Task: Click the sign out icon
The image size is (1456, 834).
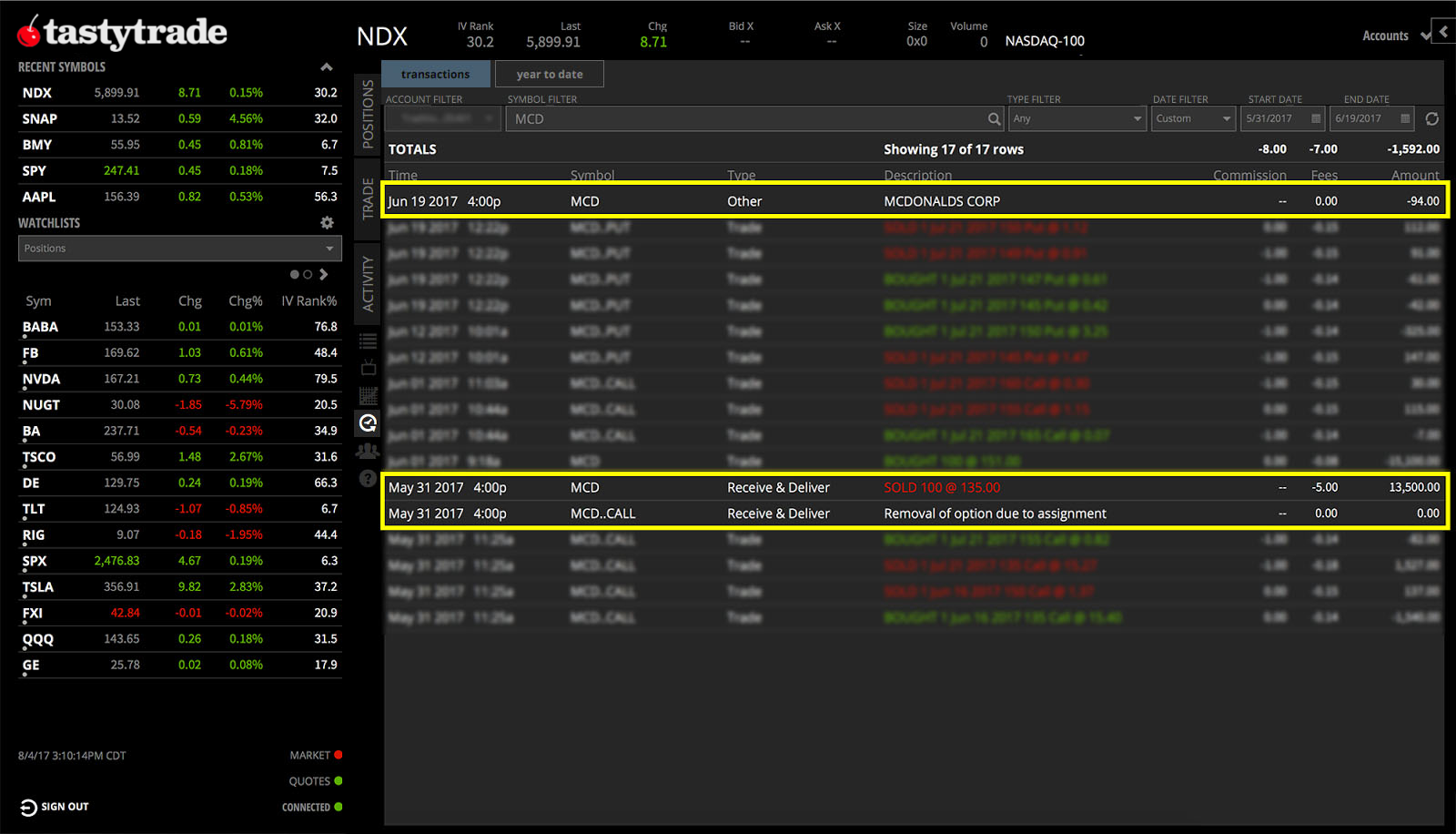Action: click(28, 807)
